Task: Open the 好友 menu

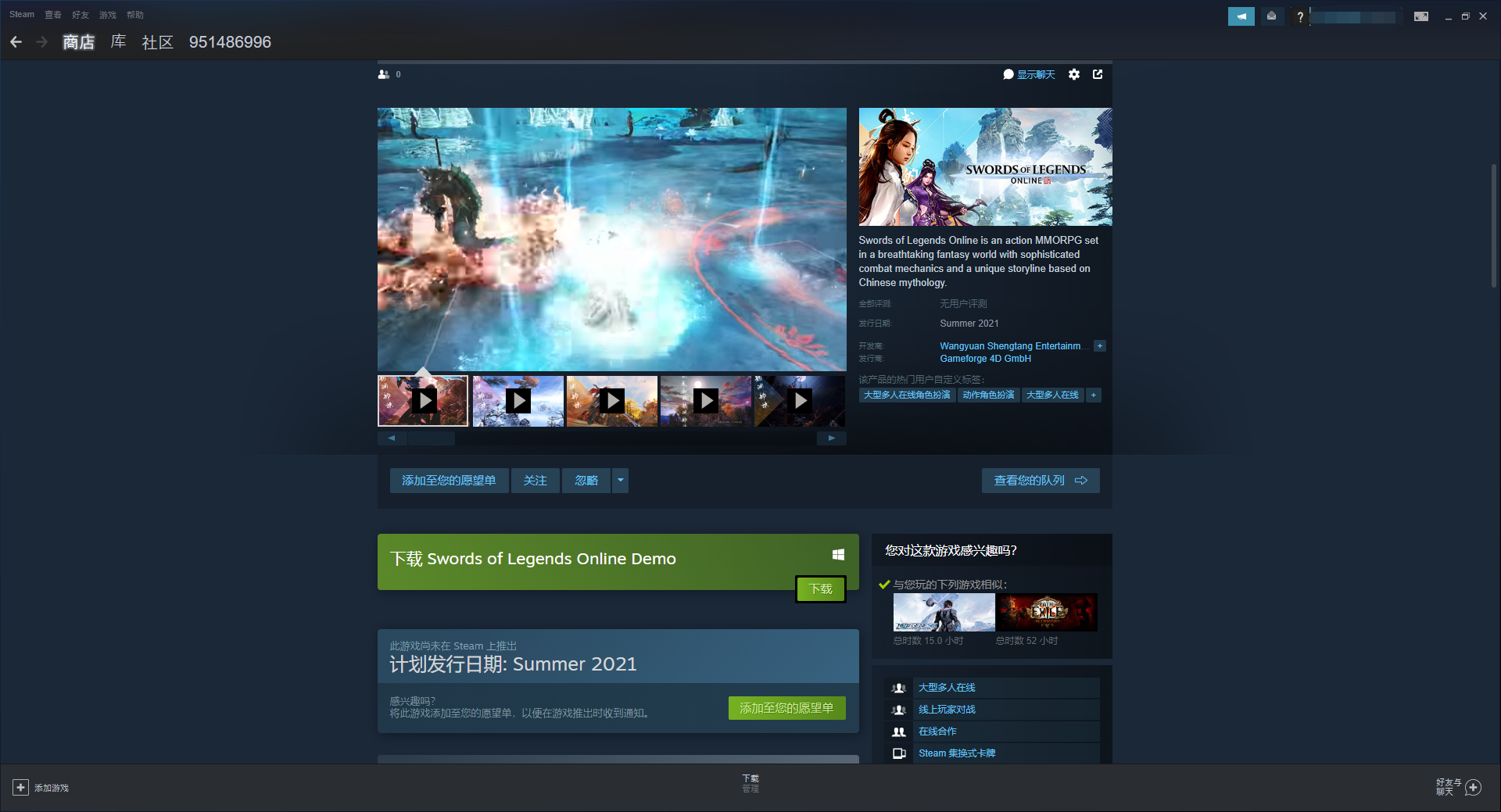Action: [x=81, y=15]
